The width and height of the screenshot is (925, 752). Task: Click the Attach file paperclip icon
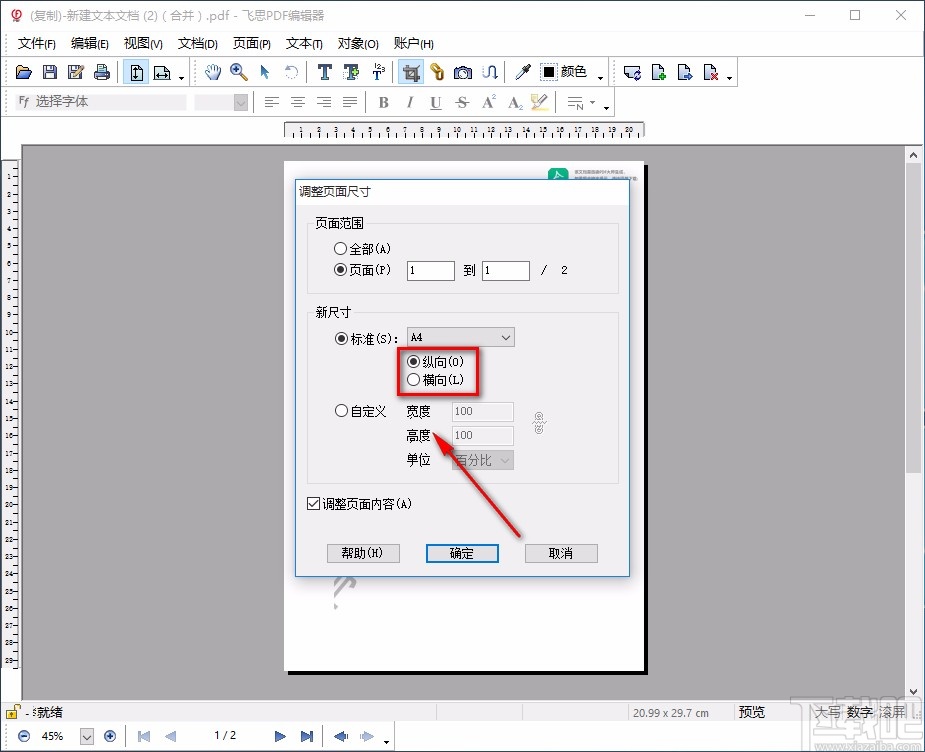[438, 71]
